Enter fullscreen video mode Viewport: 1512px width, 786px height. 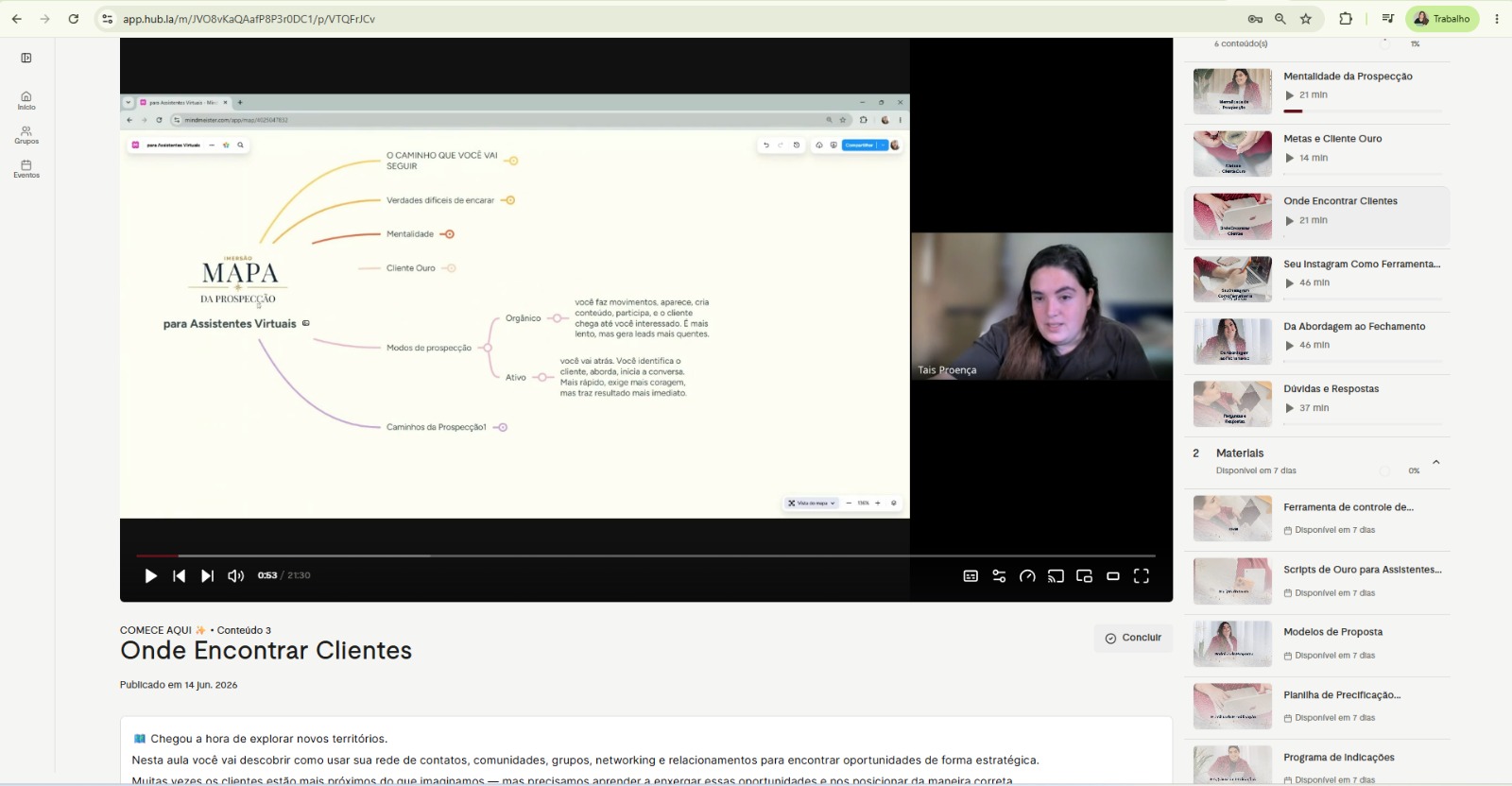click(1142, 576)
